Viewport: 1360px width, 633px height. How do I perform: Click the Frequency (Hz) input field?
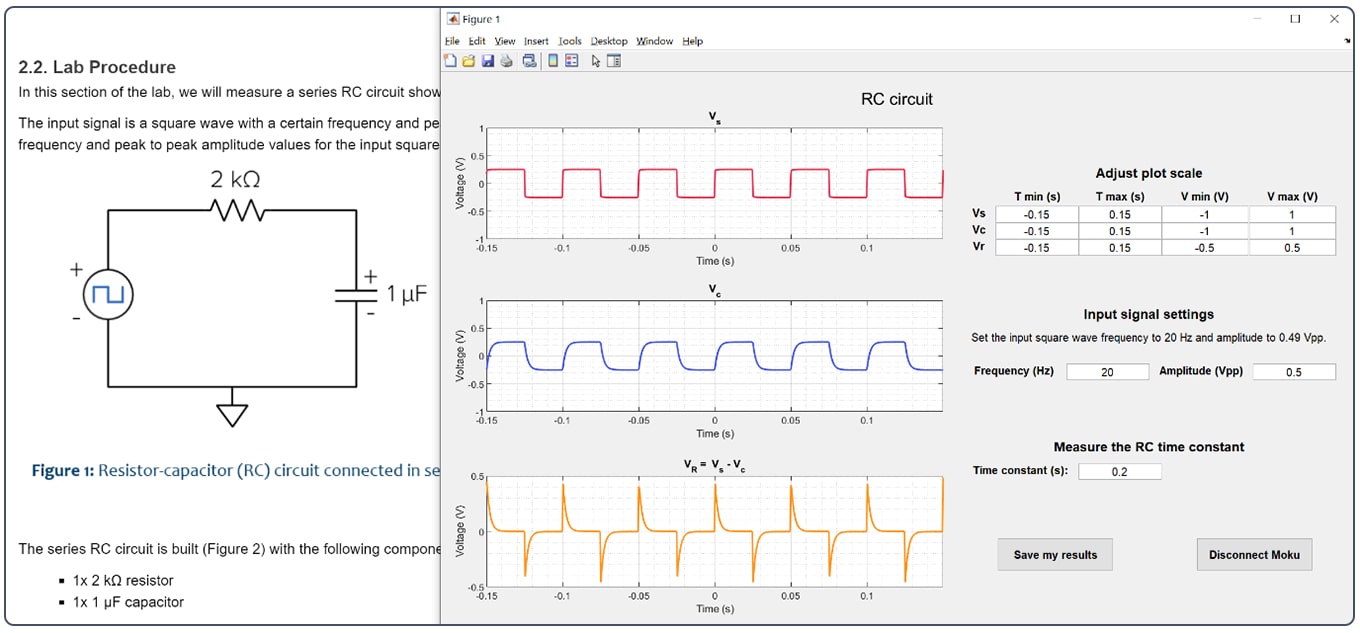[x=1107, y=372]
